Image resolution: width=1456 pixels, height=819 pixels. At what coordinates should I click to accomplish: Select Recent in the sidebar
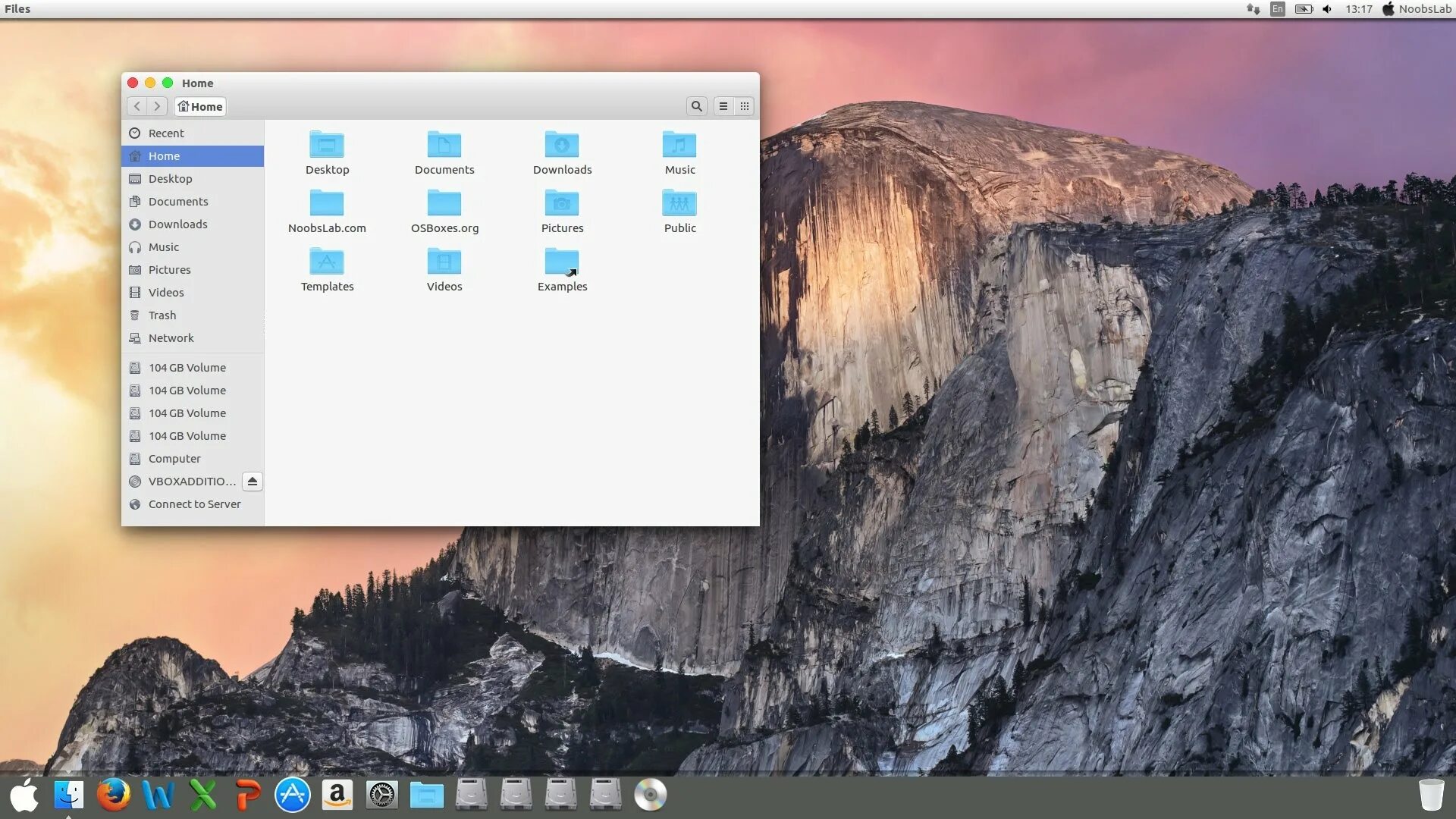pyautogui.click(x=166, y=133)
